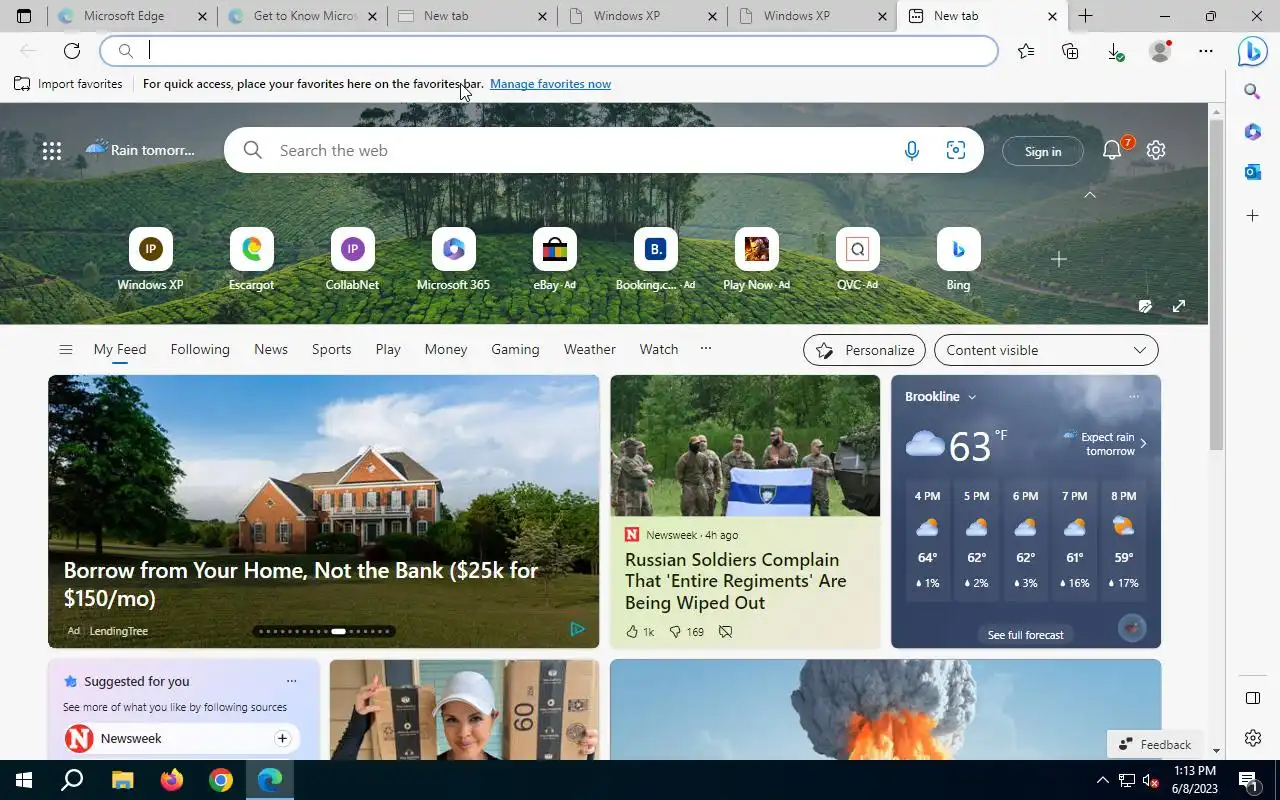1280x800 pixels.
Task: Open Settings and more ellipsis
Action: [x=1206, y=51]
